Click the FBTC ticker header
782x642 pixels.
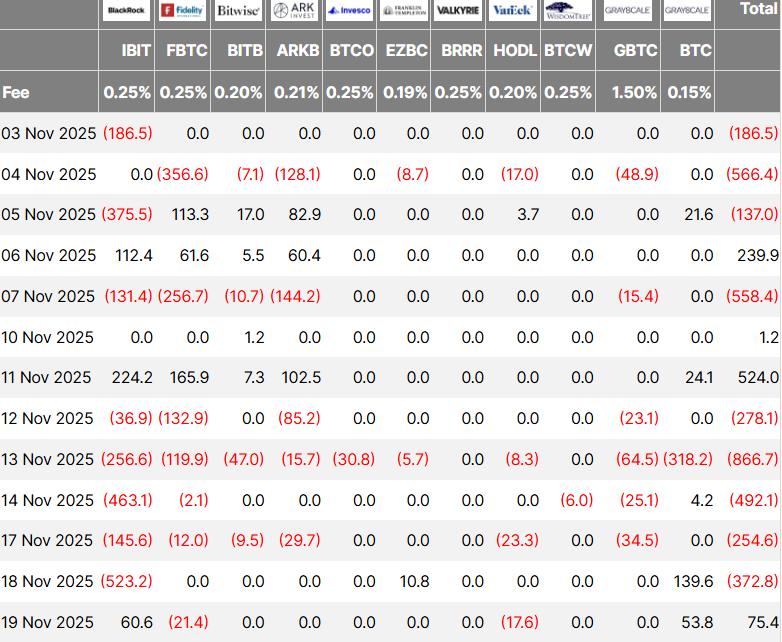pos(187,50)
